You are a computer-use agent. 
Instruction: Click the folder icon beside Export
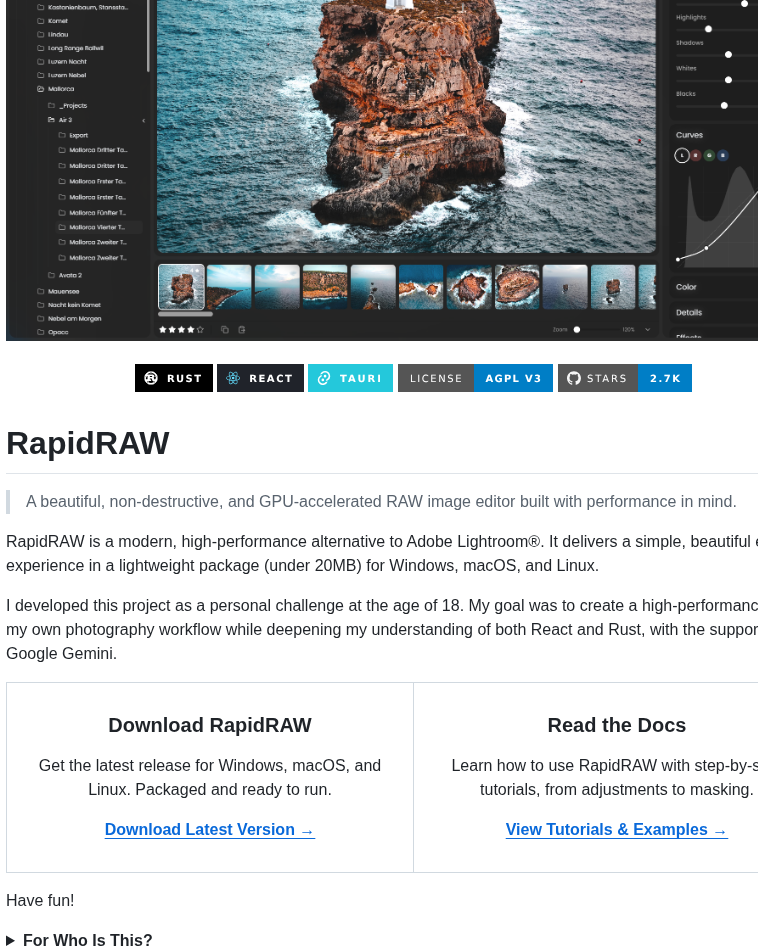click(x=62, y=135)
